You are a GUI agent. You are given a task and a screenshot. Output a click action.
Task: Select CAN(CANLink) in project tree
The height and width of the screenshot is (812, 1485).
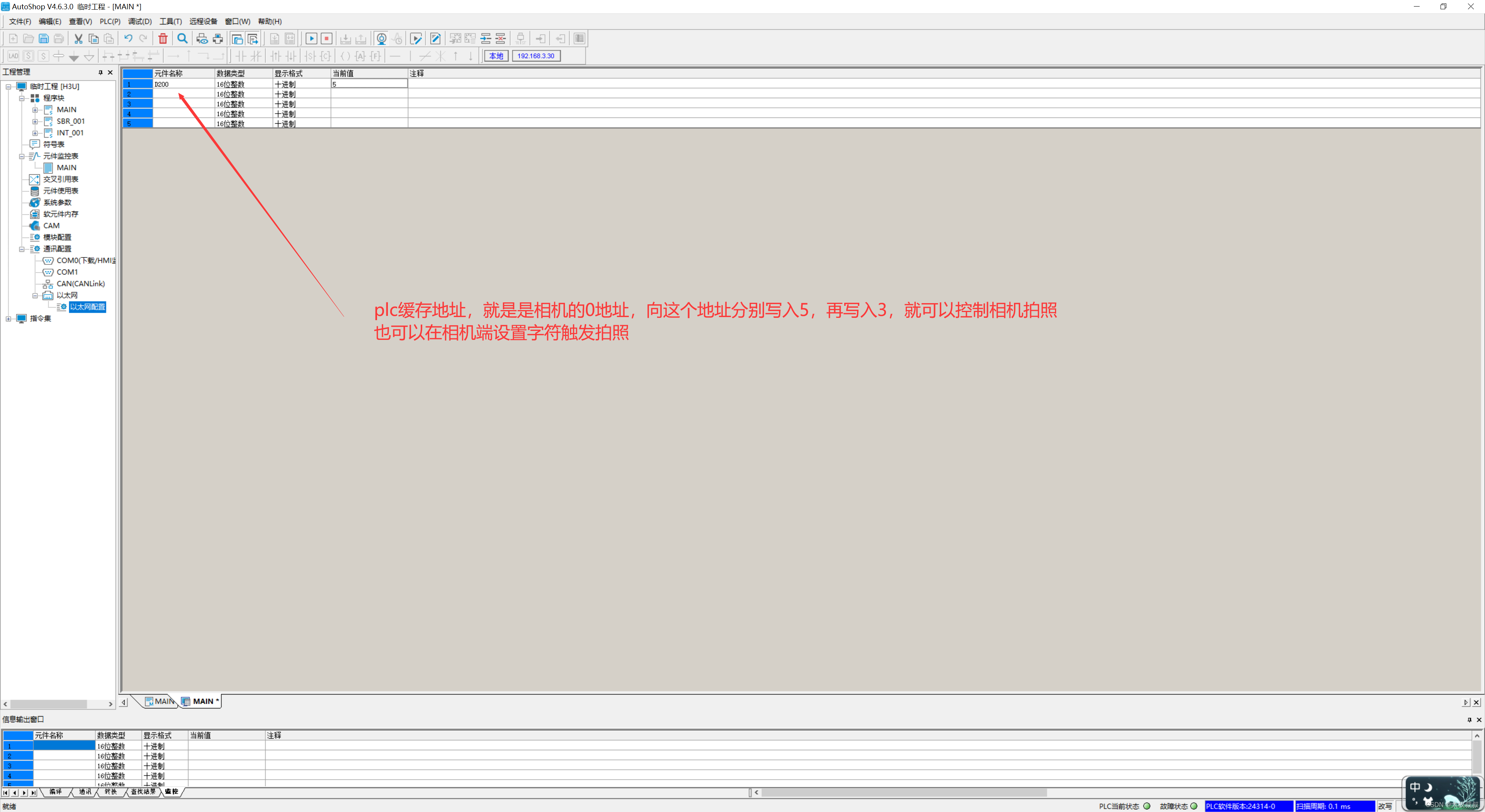[81, 283]
